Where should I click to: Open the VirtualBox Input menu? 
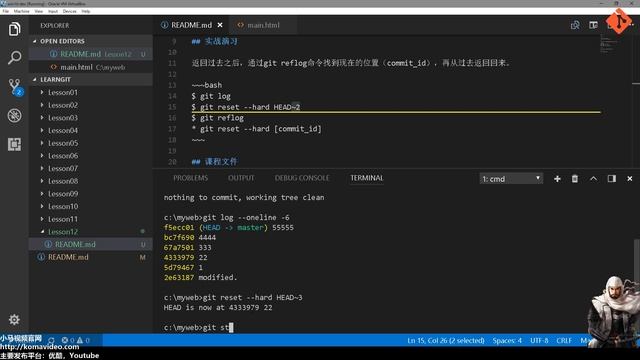[53, 11]
